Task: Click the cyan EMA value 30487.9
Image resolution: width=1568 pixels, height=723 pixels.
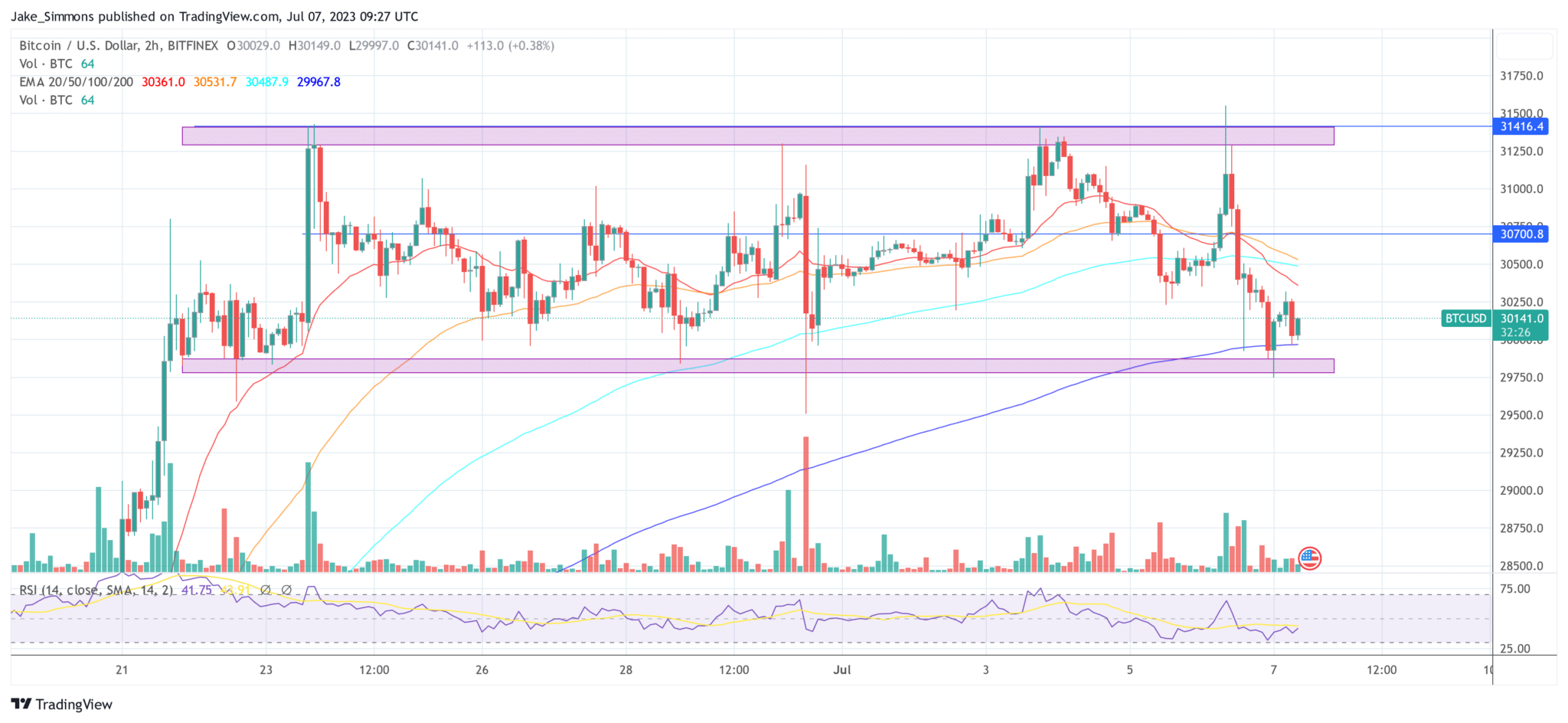Action: (x=267, y=82)
